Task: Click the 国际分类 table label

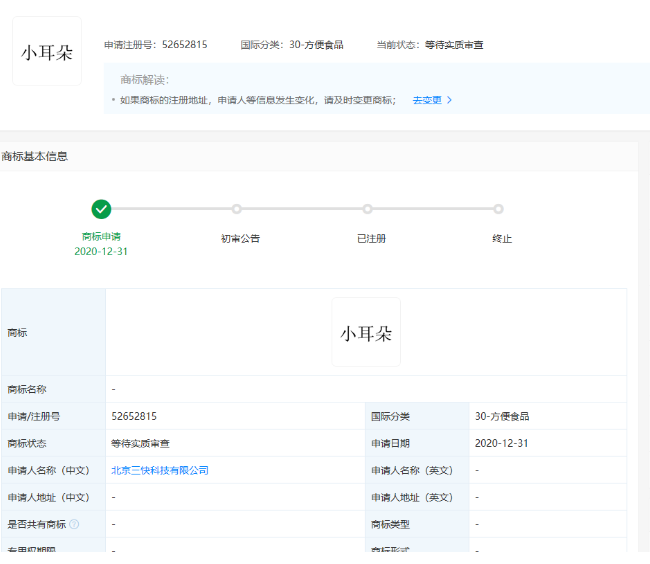Action: point(390,416)
